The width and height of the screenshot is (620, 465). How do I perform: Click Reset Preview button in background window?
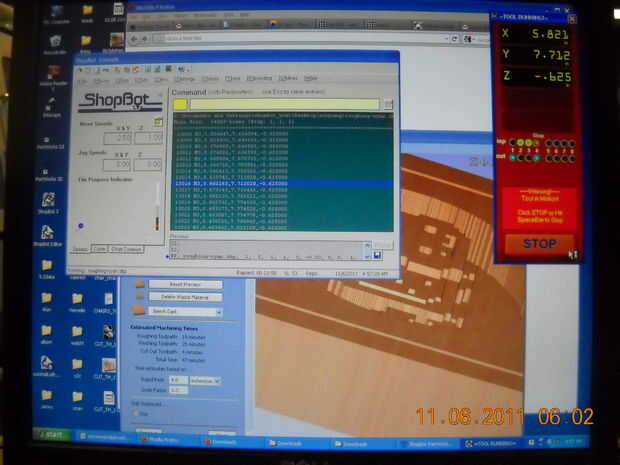(185, 284)
